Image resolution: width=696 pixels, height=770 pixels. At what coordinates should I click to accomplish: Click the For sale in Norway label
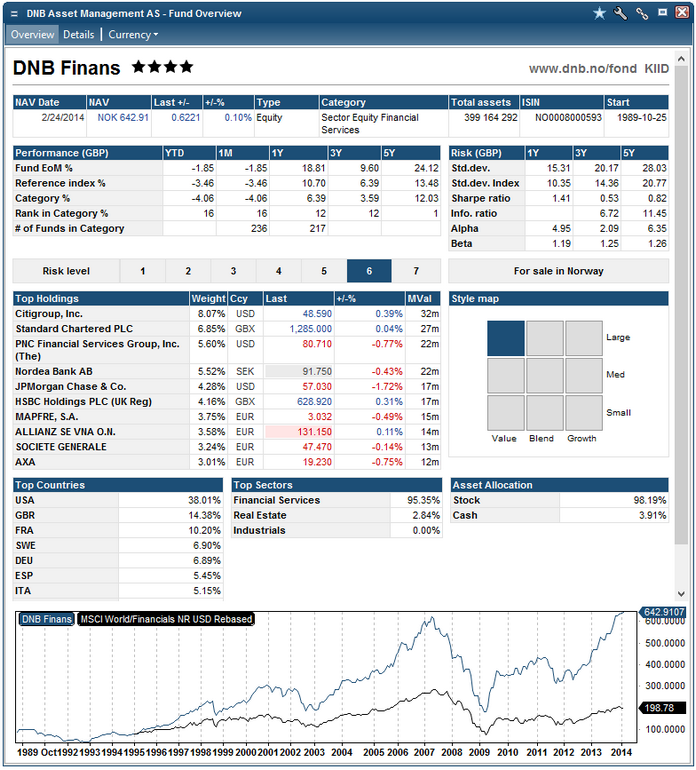click(x=558, y=271)
